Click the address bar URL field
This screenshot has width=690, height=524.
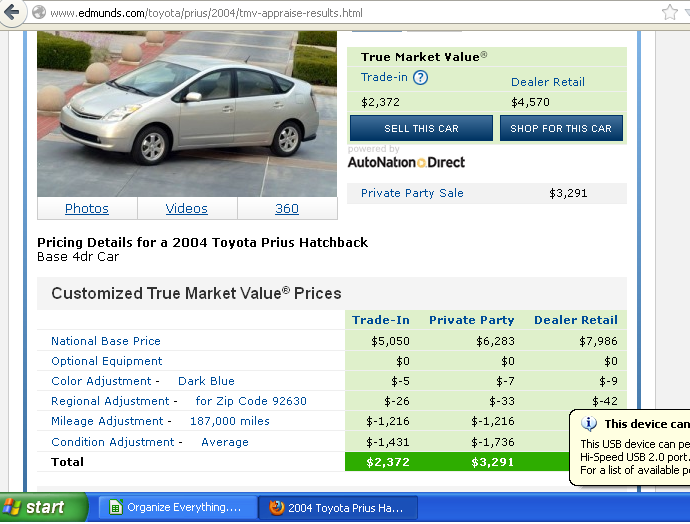pyautogui.click(x=343, y=13)
